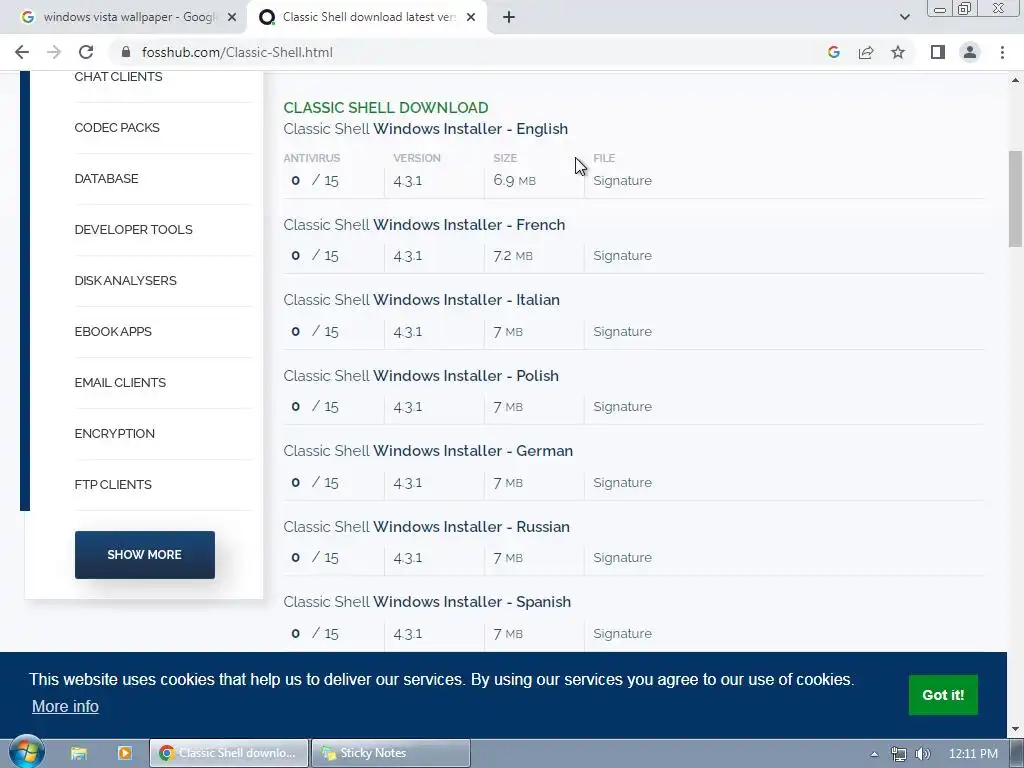Share this page via share icon
1024x768 pixels.
click(866, 52)
